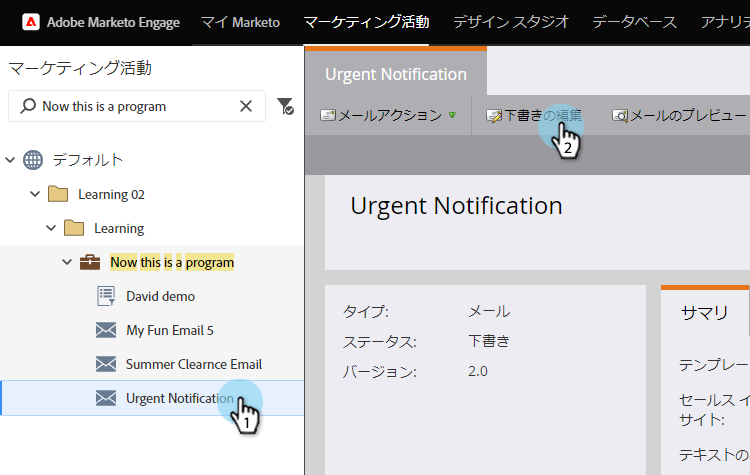The image size is (750, 475).
Task: Click the メールのプレビュー magnifier icon
Action: [x=620, y=115]
